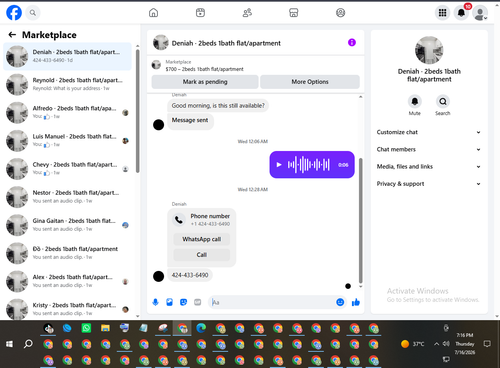Open the volume control in the tray
500x368 pixels.
(446, 344)
